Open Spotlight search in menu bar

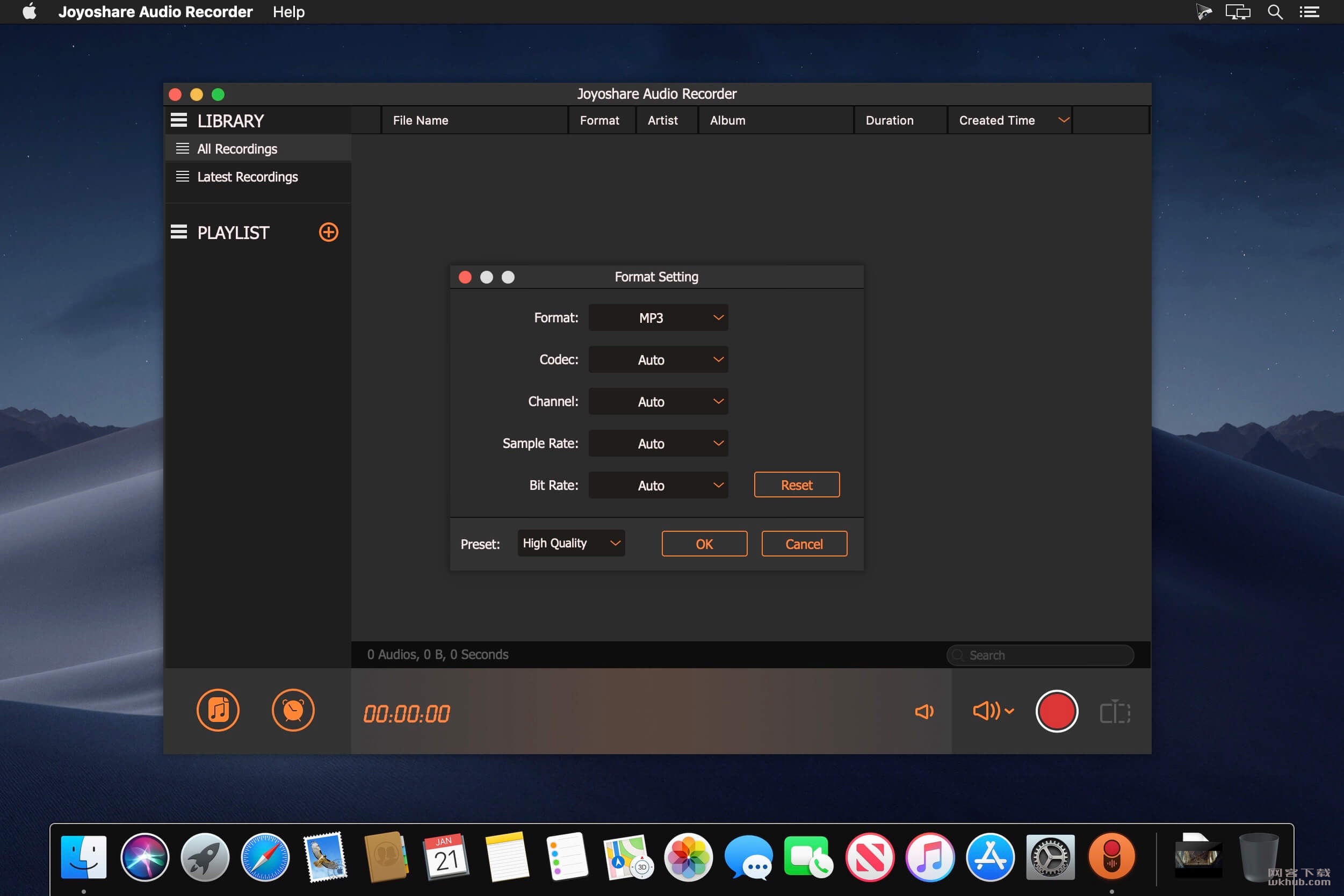1275,11
